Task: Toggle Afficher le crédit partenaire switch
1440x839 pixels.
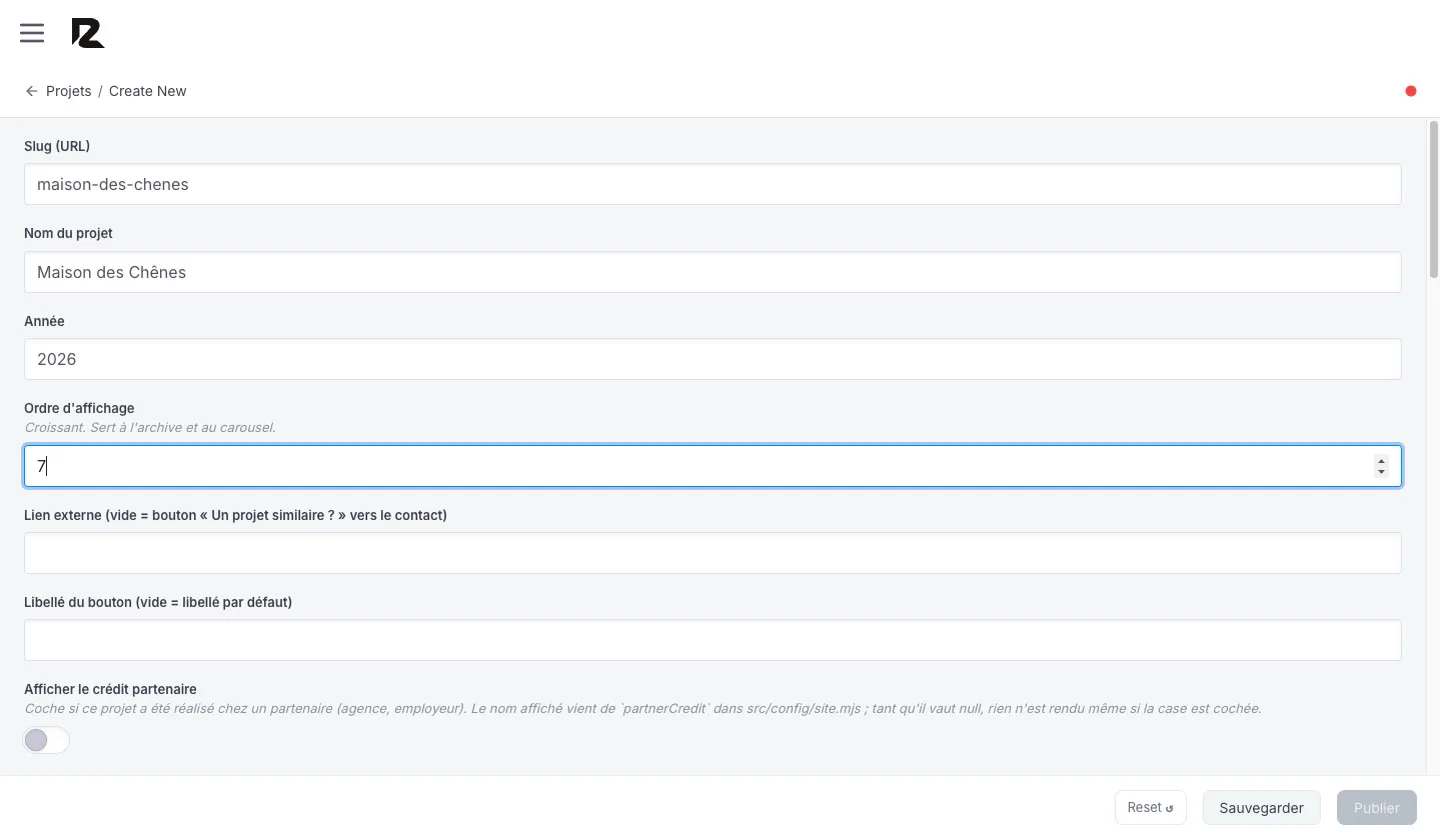Action: pyautogui.click(x=47, y=740)
